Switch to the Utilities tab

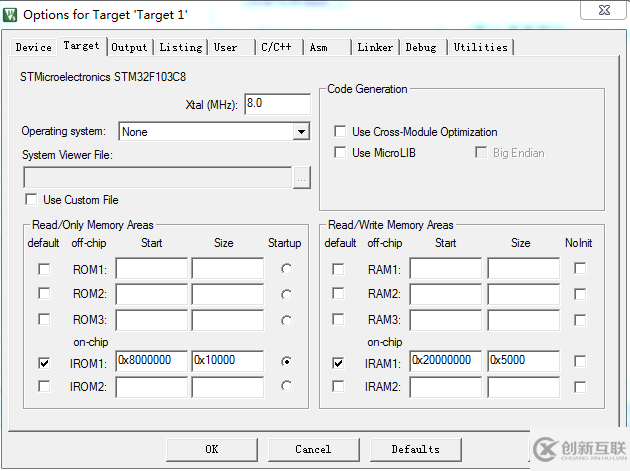[x=481, y=47]
